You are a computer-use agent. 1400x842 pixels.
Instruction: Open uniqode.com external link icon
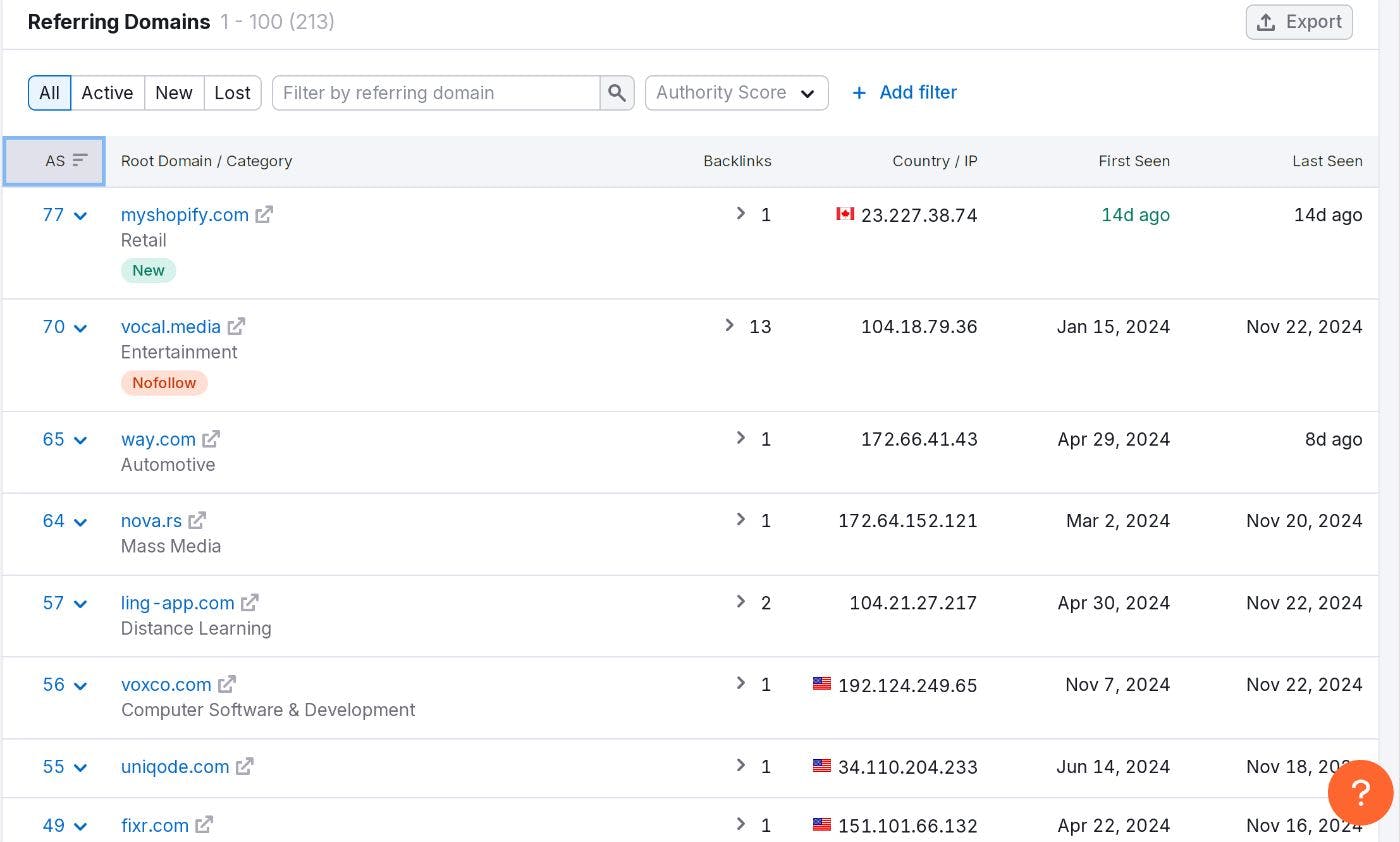click(x=245, y=767)
